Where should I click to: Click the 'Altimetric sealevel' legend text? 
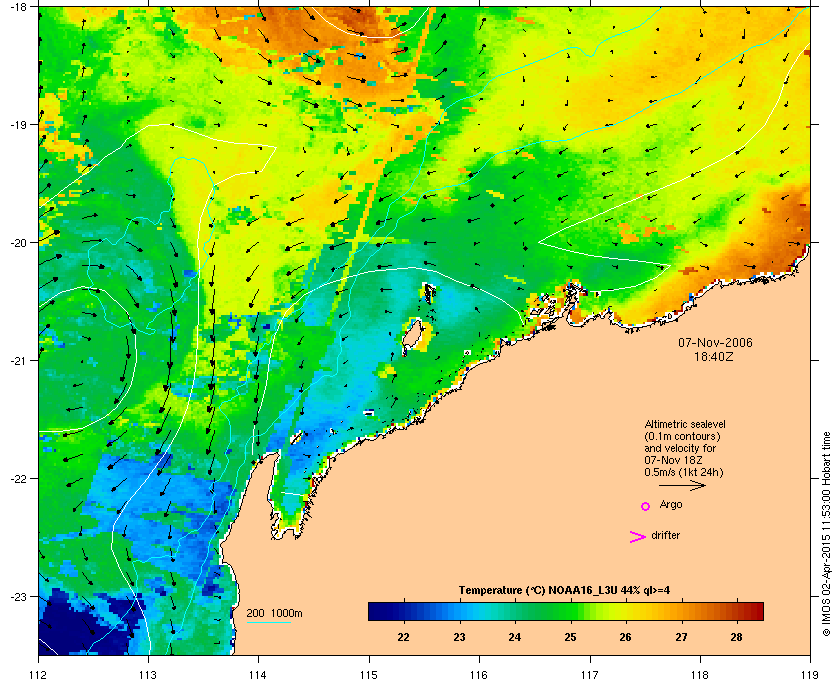coord(685,424)
